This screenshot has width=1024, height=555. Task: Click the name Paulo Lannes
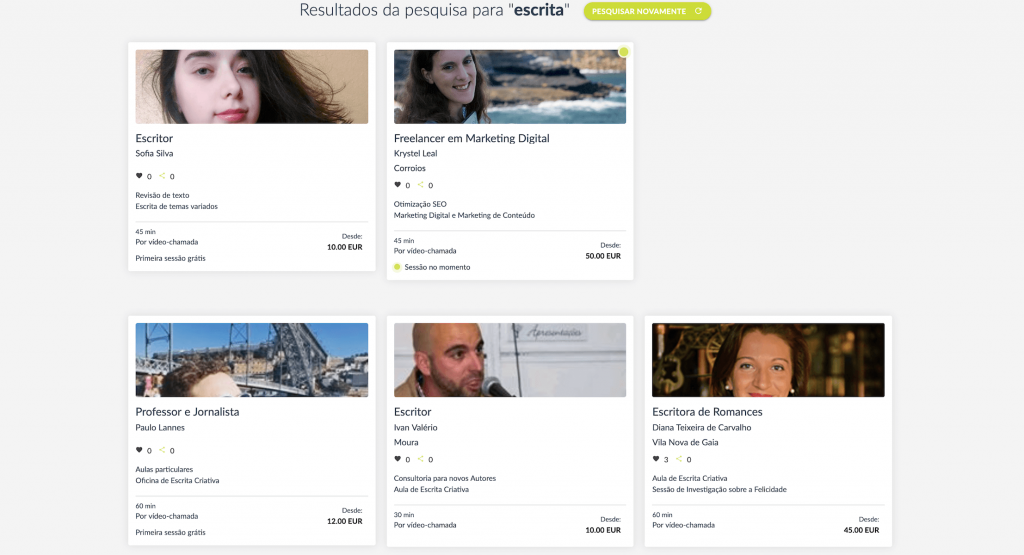160,428
